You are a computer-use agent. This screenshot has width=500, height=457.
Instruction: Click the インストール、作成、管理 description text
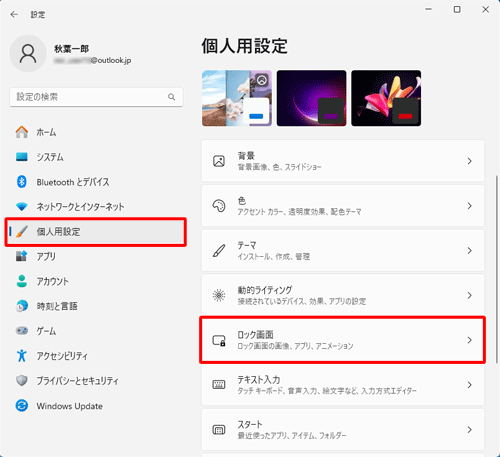[x=274, y=256]
